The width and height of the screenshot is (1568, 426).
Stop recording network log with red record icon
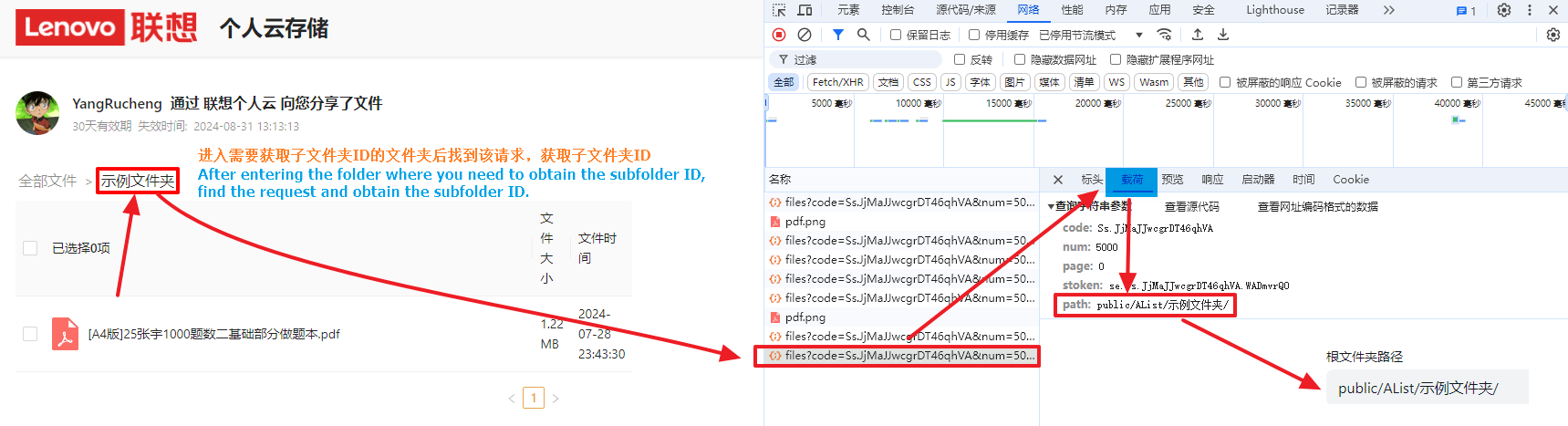pos(779,35)
